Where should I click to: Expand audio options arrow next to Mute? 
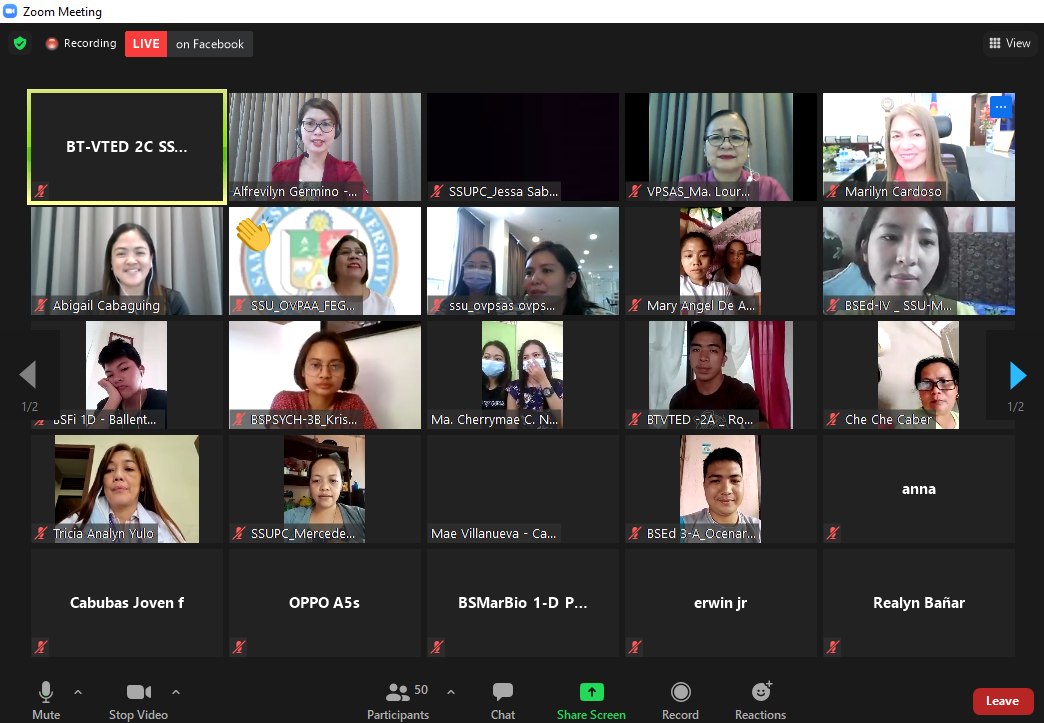pos(78,692)
